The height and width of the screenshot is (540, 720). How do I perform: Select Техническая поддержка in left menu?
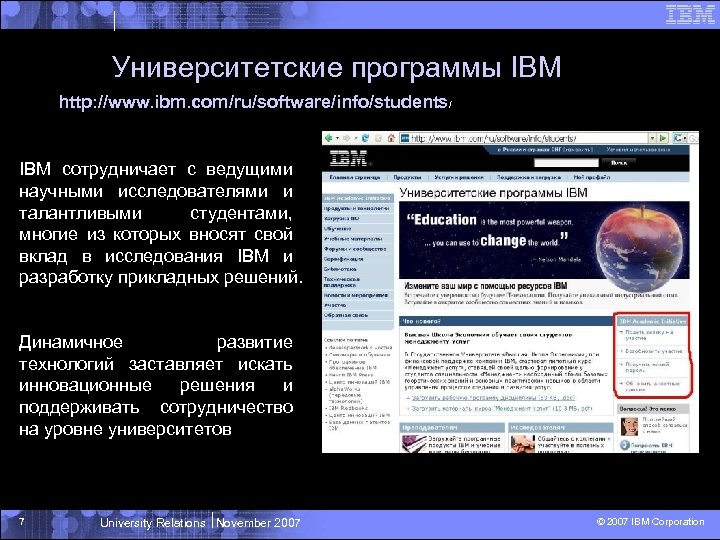(357, 282)
